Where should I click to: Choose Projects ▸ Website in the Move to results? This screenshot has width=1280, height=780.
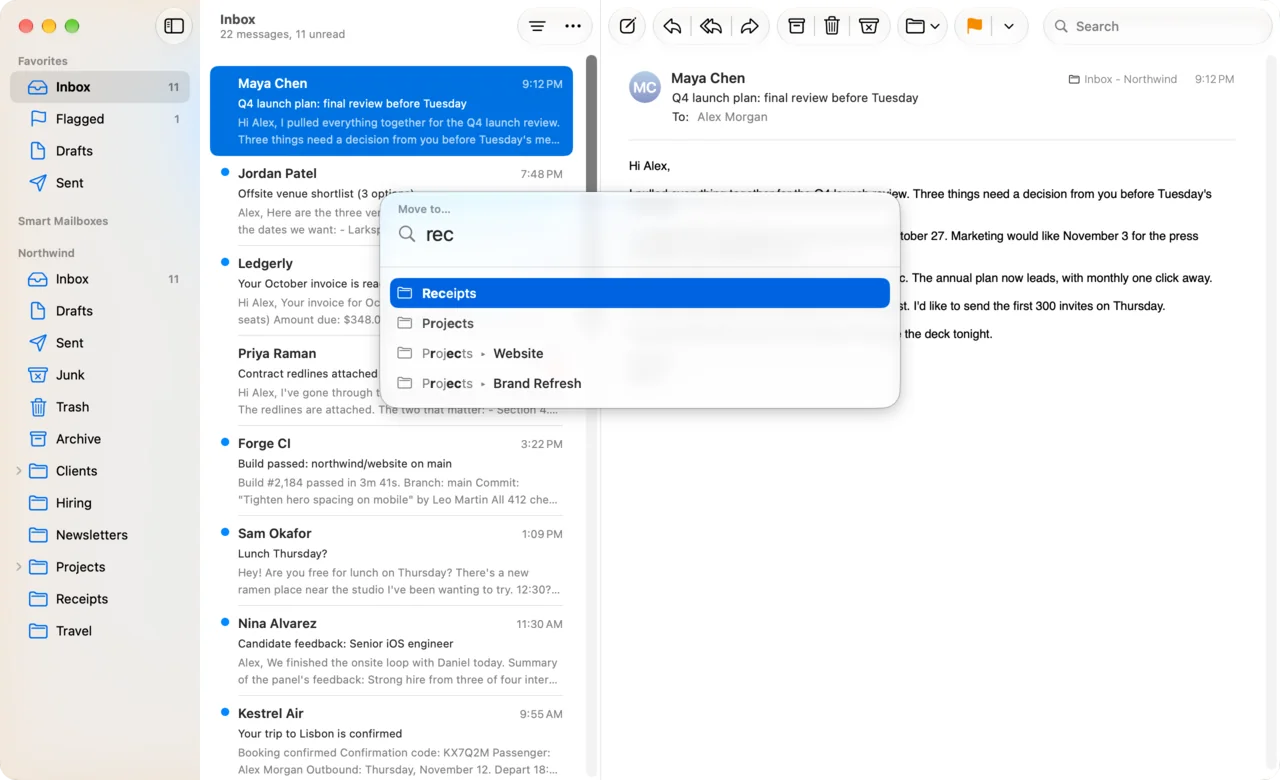point(640,353)
